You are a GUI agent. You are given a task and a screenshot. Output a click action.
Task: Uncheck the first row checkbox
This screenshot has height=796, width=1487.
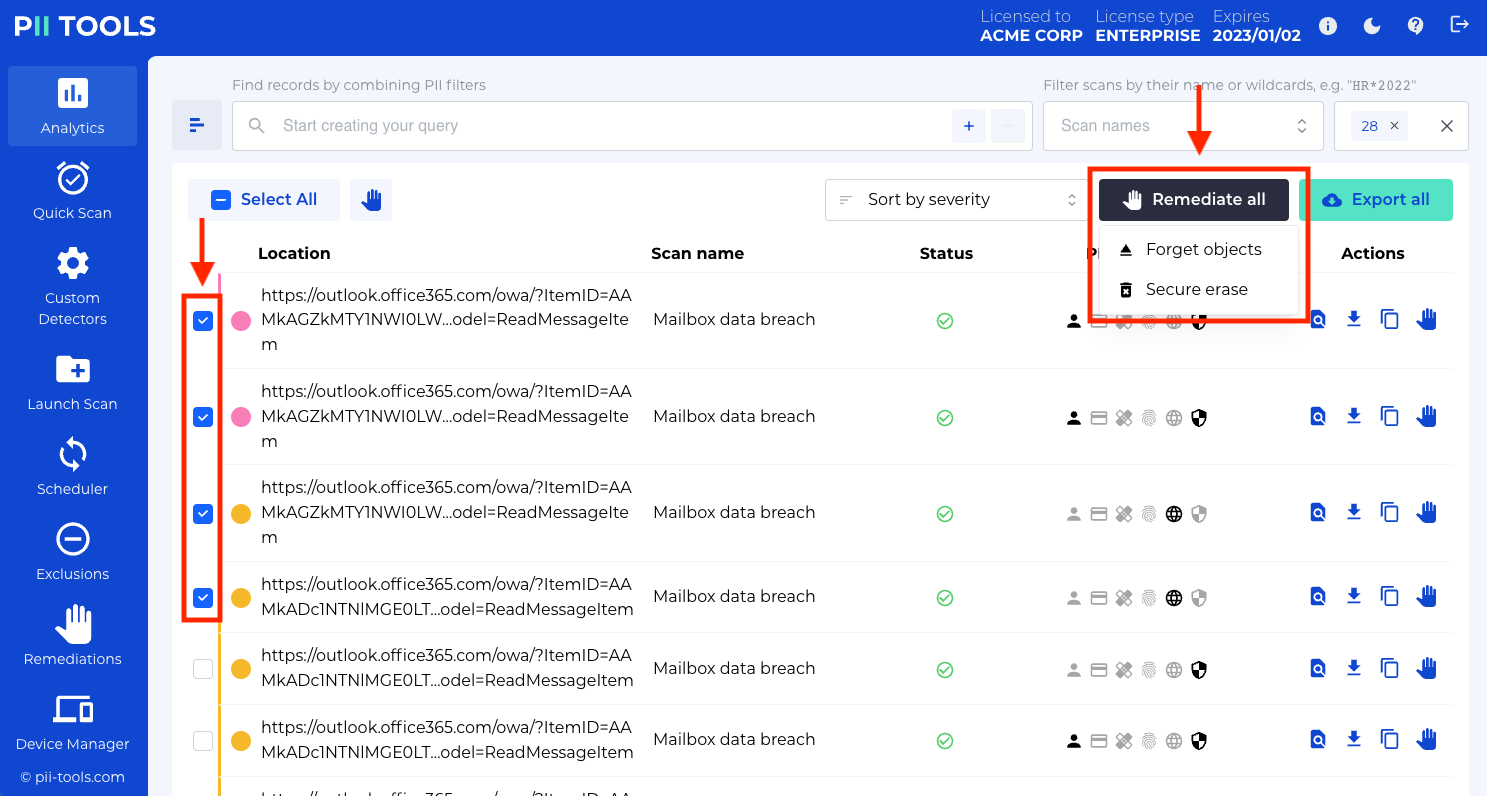click(x=203, y=321)
